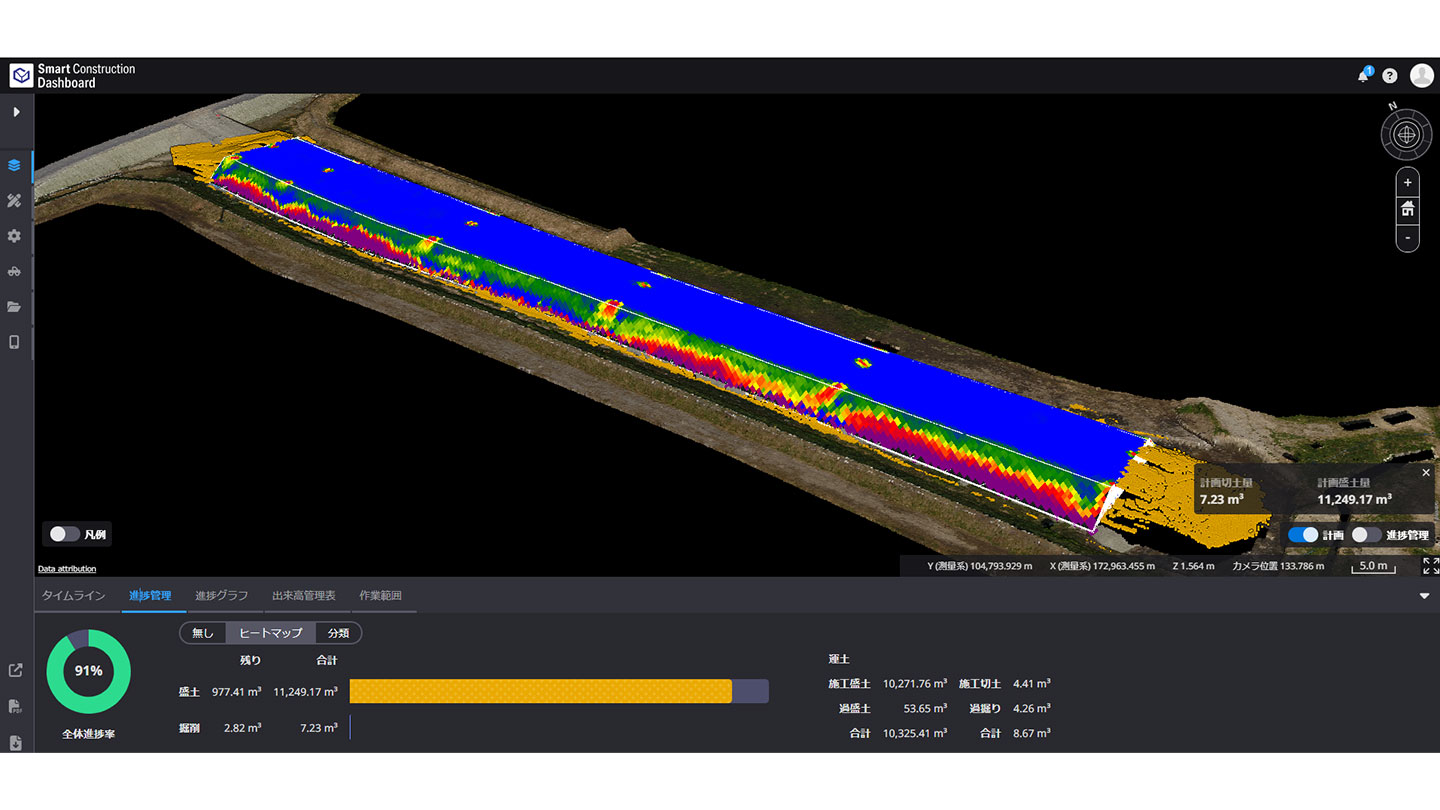Switch to the タイムライン tab
Screen dimensions: 1440x810
[73, 596]
